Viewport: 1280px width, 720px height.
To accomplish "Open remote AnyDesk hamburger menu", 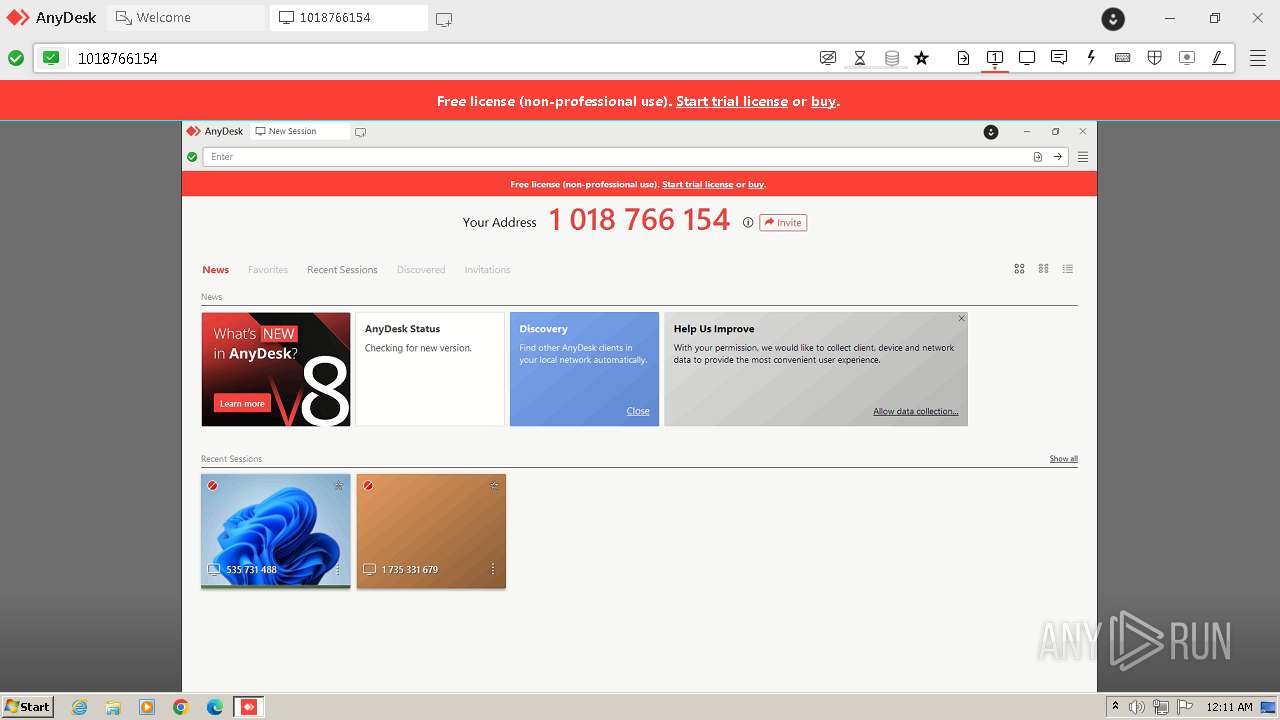I will pyautogui.click(x=1083, y=157).
